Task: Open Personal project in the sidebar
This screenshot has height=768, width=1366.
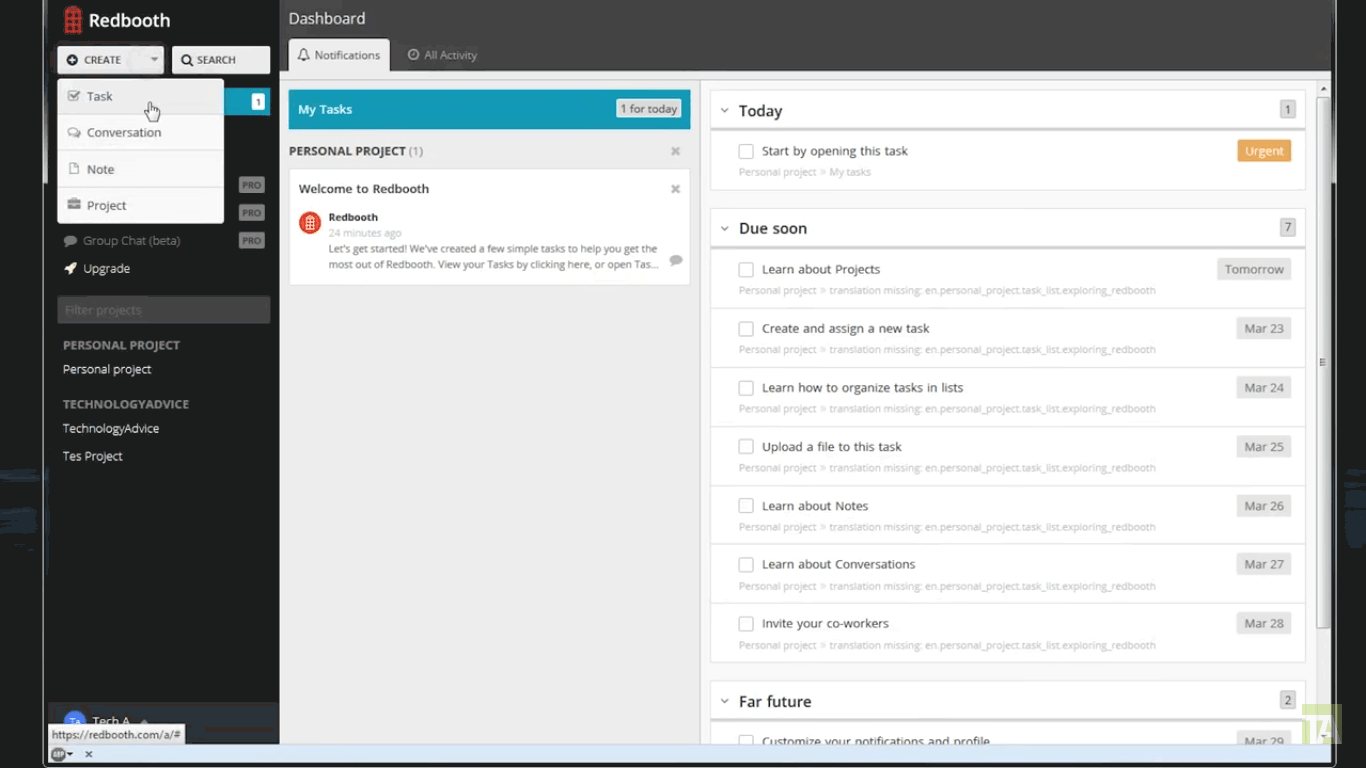Action: (x=107, y=369)
